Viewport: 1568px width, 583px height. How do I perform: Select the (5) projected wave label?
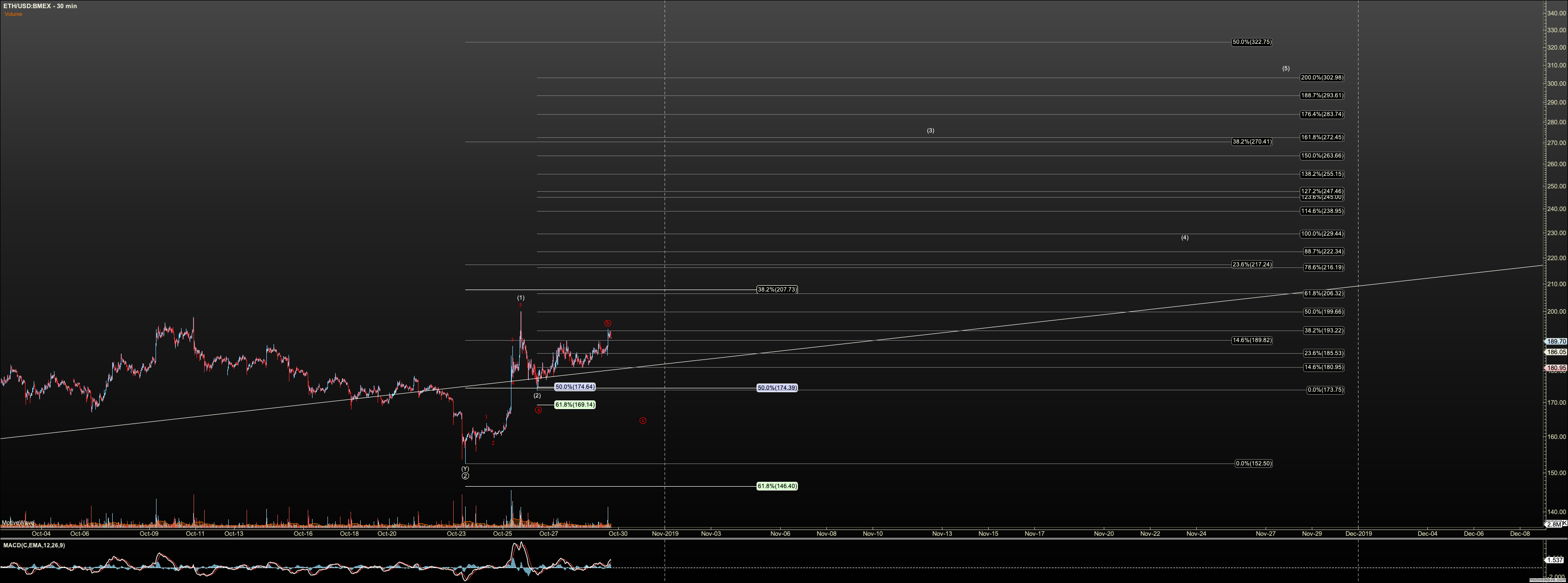[x=1286, y=68]
